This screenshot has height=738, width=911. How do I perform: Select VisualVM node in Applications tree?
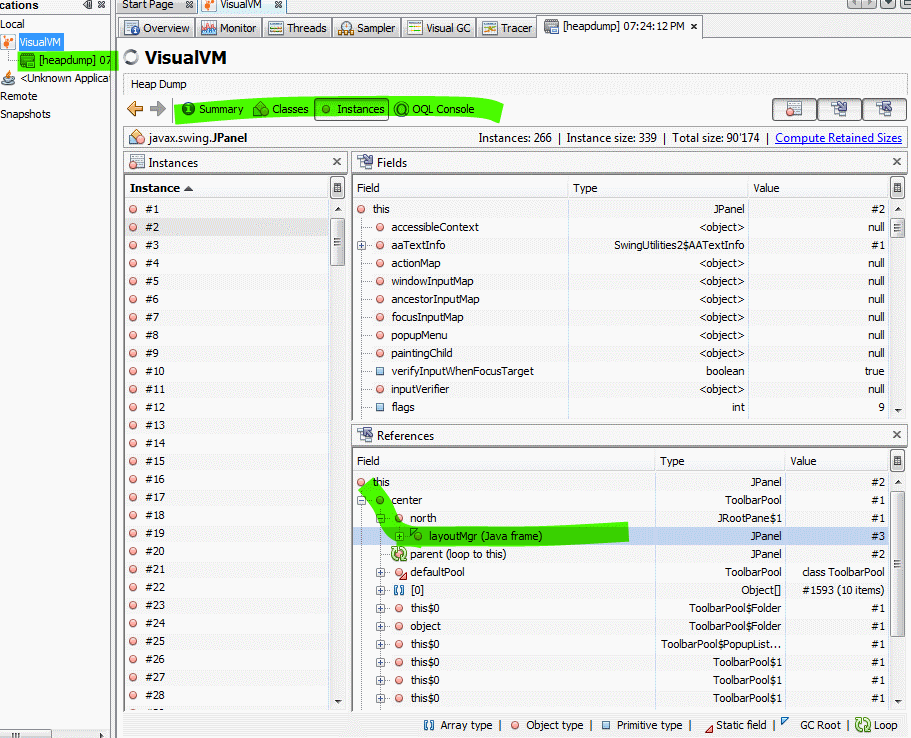40,42
